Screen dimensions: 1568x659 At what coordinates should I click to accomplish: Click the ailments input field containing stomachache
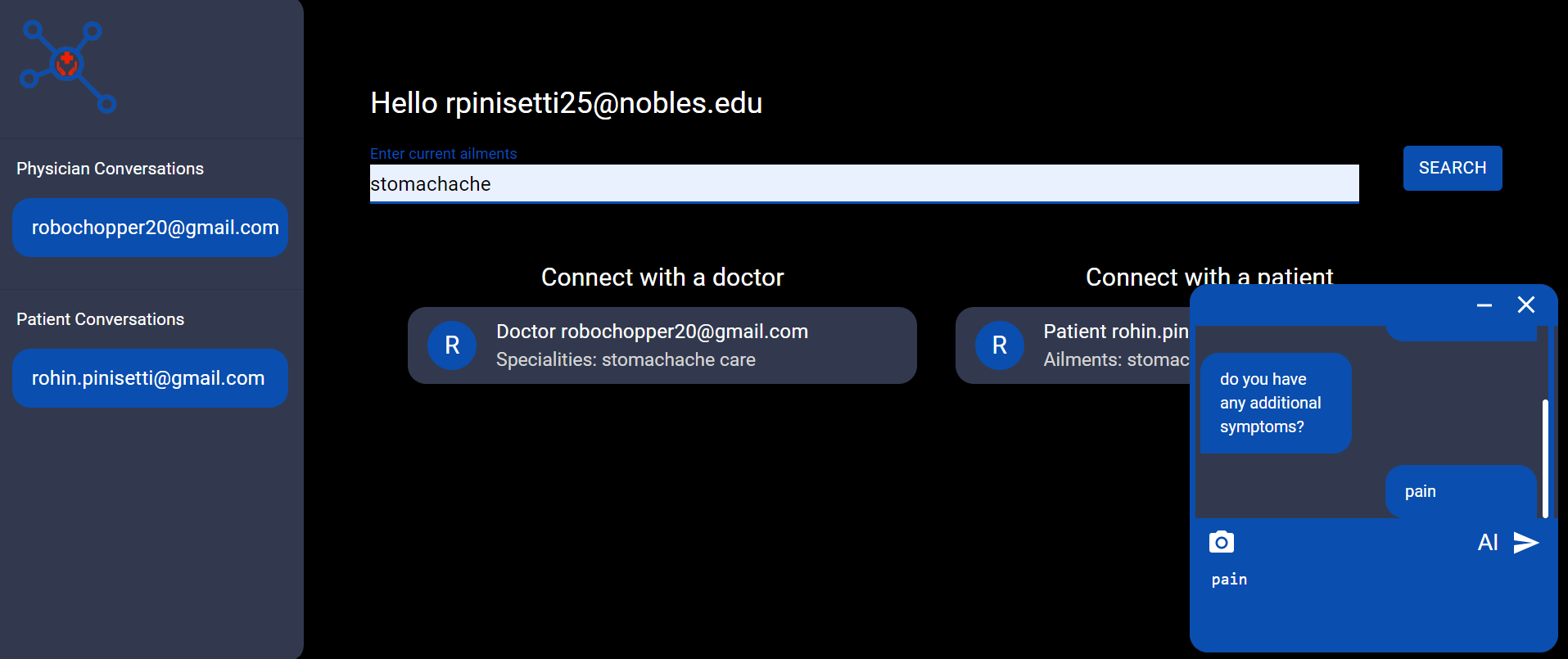864,184
